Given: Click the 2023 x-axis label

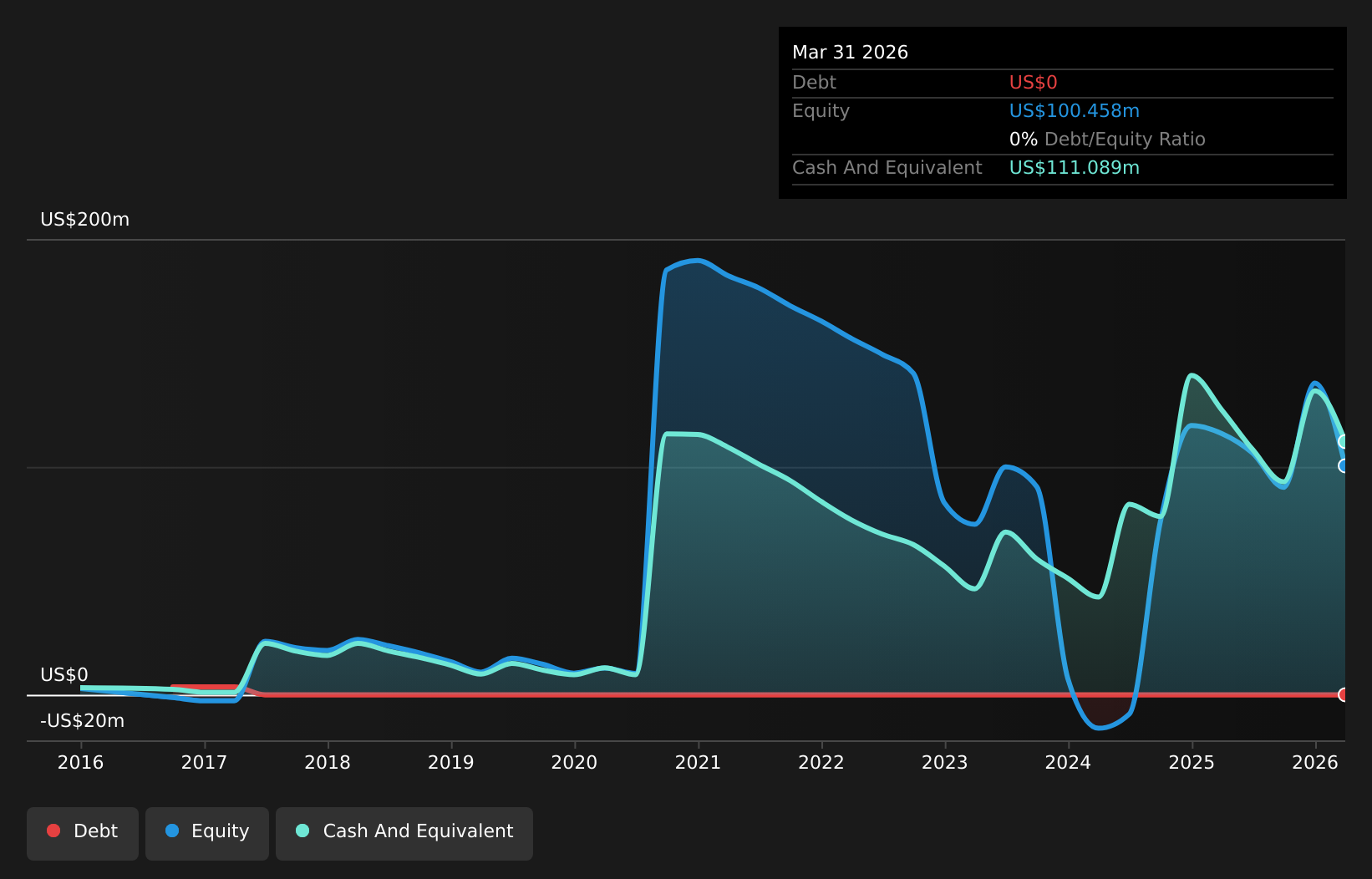Looking at the screenshot, I should tap(945, 762).
